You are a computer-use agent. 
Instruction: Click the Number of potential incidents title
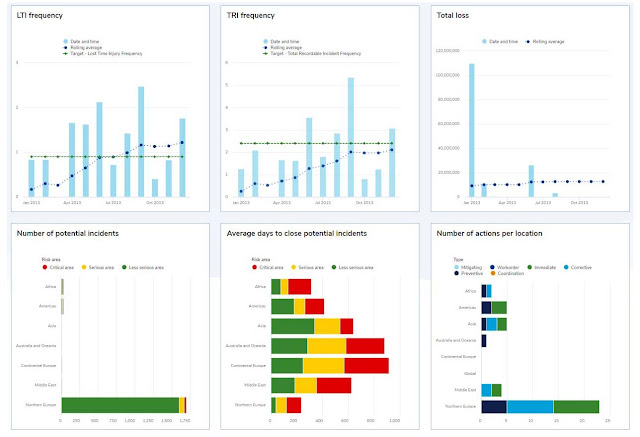tap(68, 233)
